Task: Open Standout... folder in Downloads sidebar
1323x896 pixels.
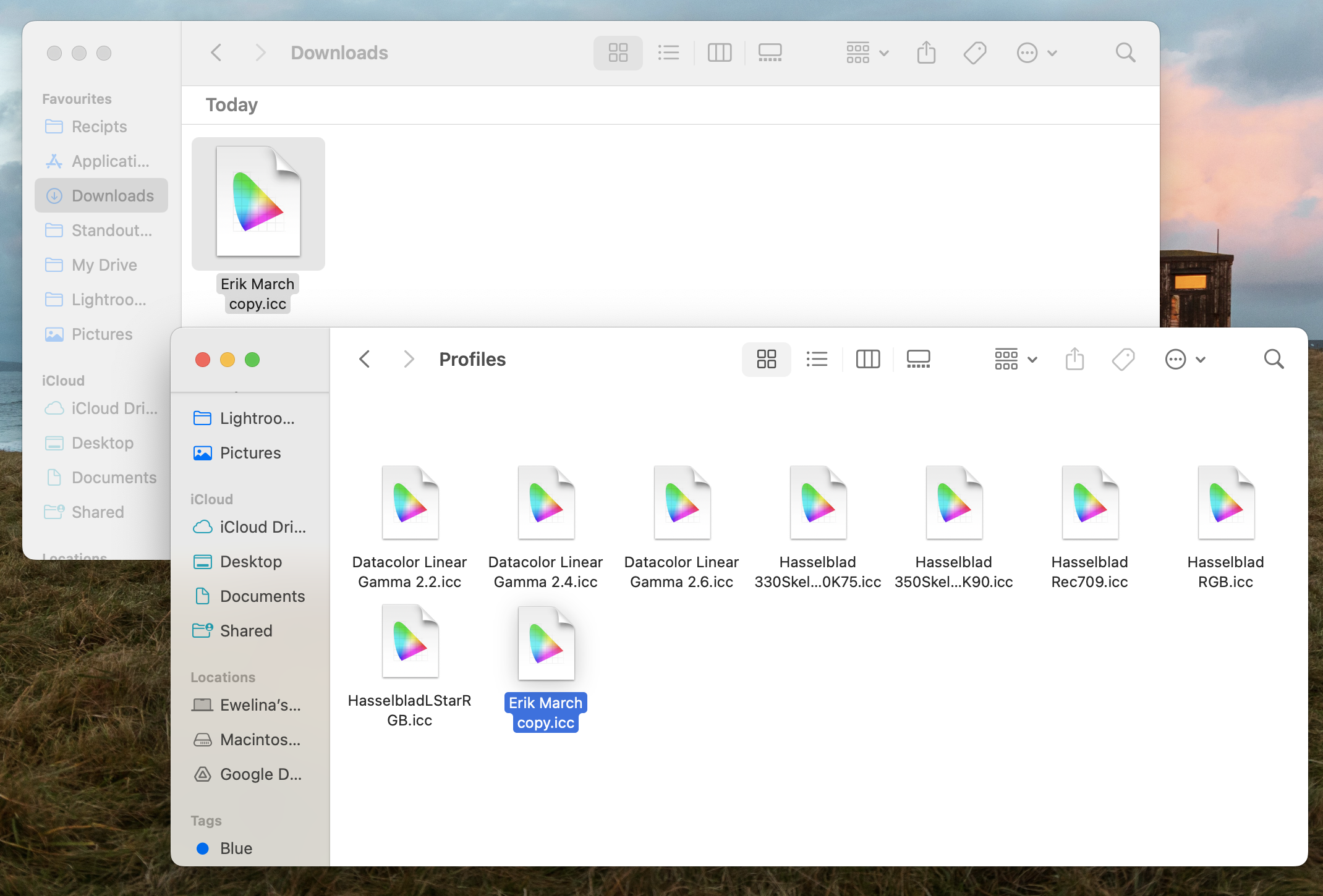Action: point(101,230)
